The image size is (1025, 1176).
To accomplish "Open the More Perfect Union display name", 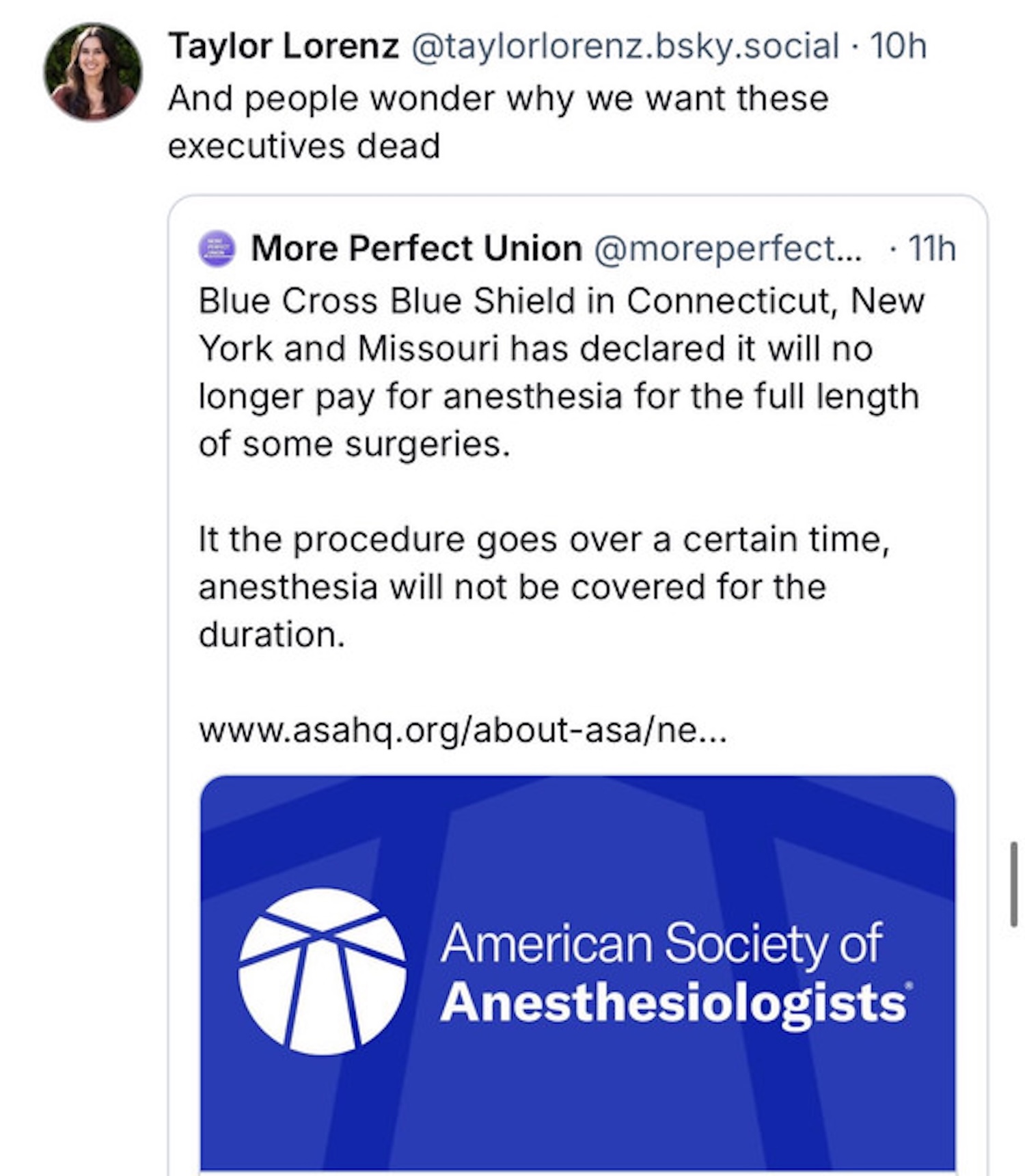I will [416, 248].
